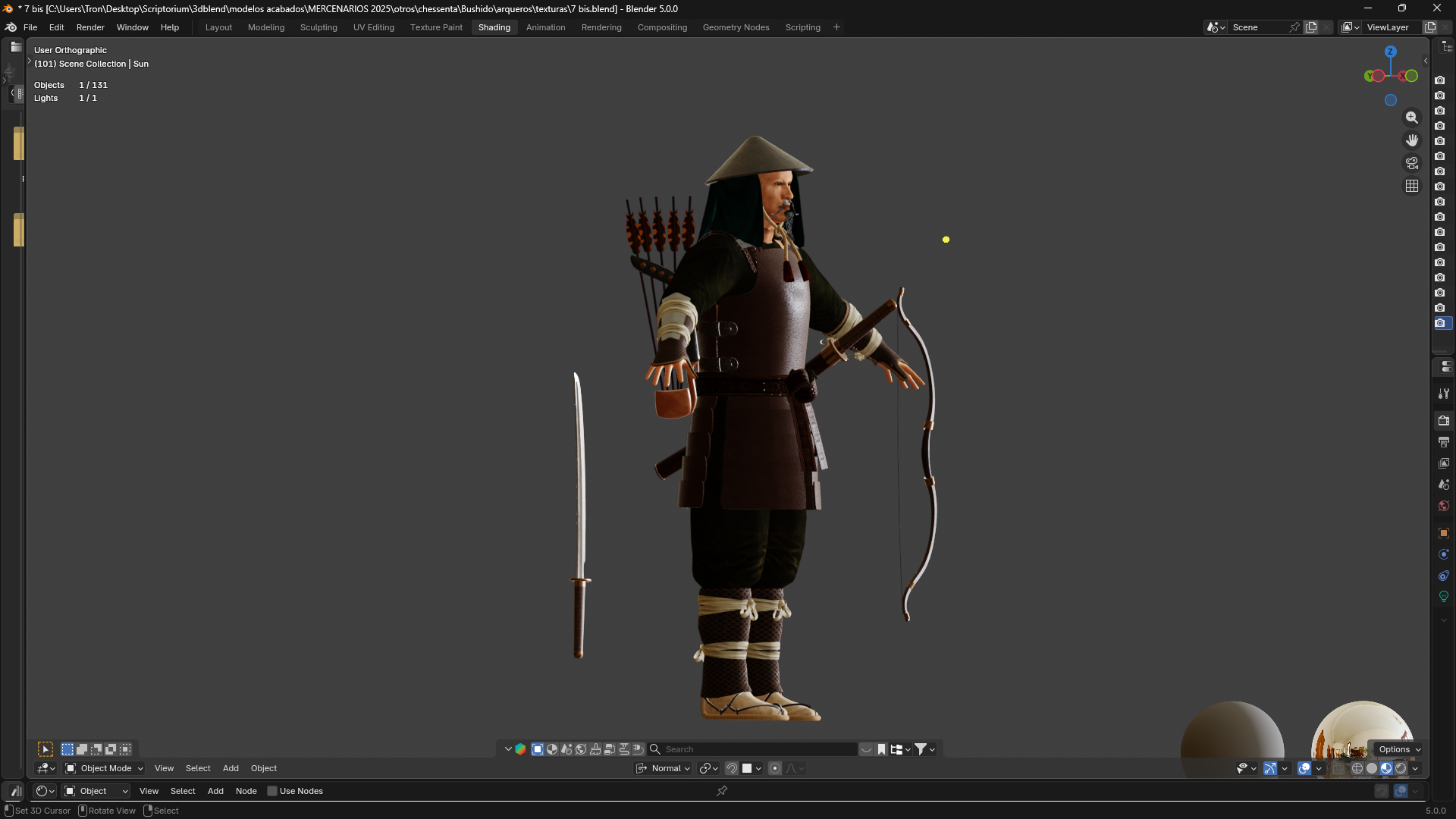Switch to the Rendering workspace tab
The image size is (1456, 819).
click(601, 27)
